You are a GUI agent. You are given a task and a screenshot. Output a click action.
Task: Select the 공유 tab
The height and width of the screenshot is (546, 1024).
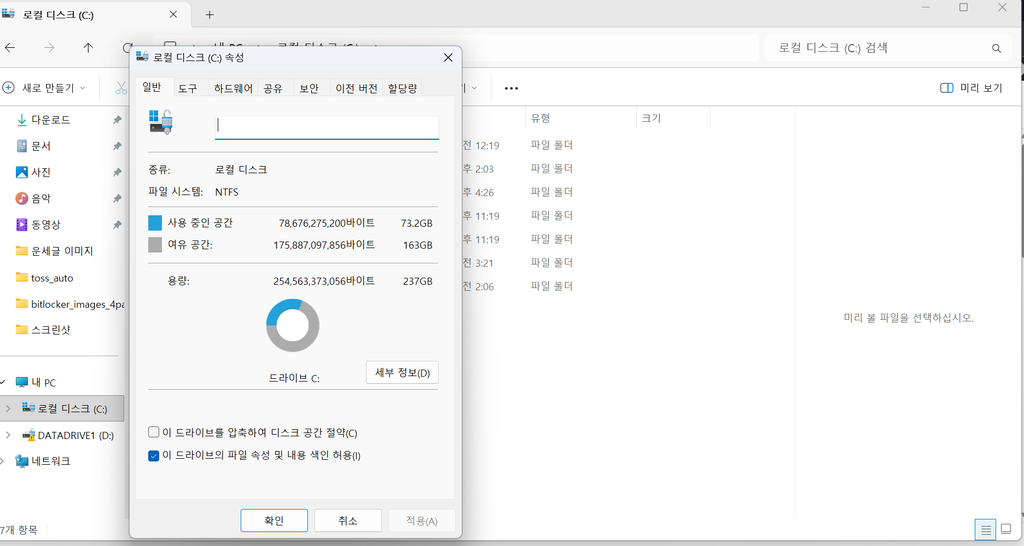point(273,88)
